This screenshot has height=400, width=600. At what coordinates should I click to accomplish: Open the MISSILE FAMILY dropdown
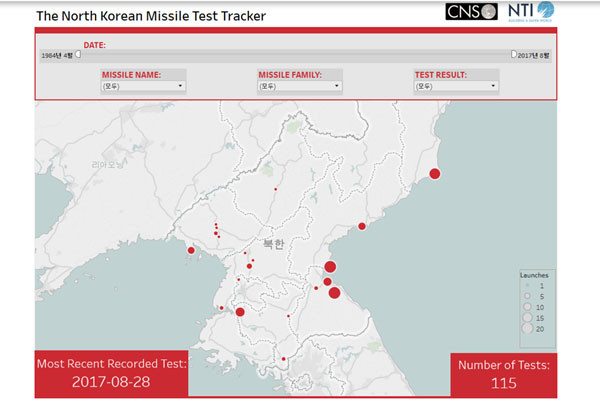pos(300,86)
